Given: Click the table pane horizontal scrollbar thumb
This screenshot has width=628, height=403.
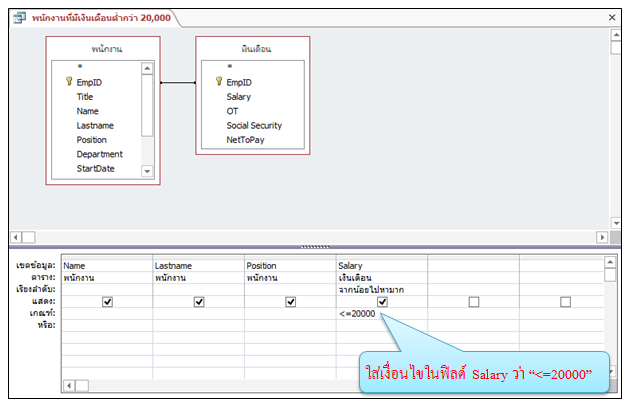Looking at the screenshot, I should coord(28,237).
